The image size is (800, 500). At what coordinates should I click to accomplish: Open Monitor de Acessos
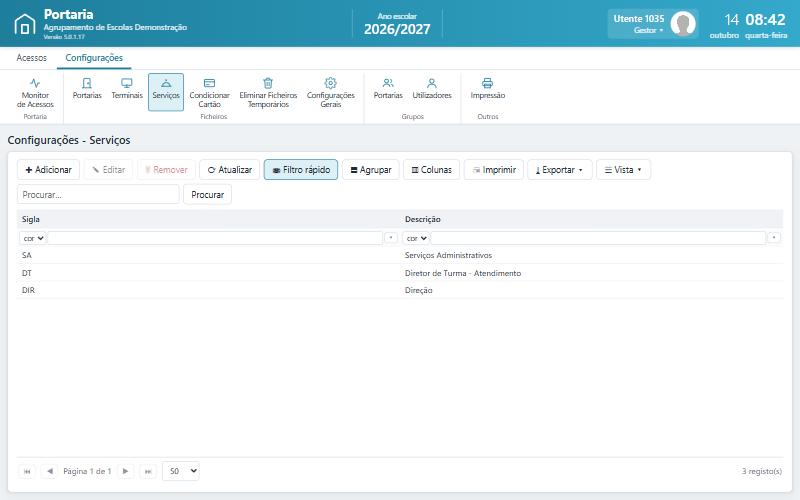[x=35, y=92]
